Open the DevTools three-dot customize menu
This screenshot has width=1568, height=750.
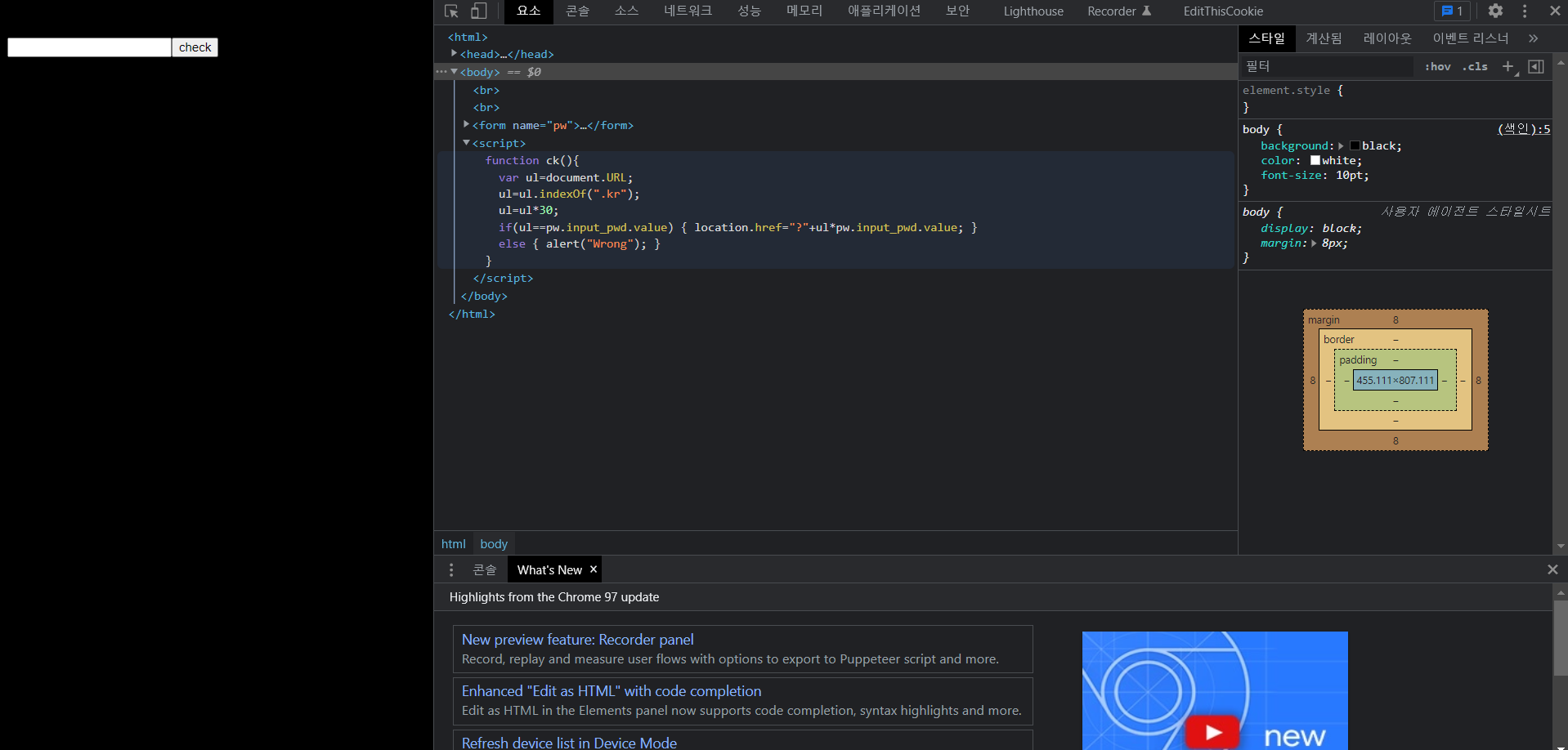pos(1525,11)
